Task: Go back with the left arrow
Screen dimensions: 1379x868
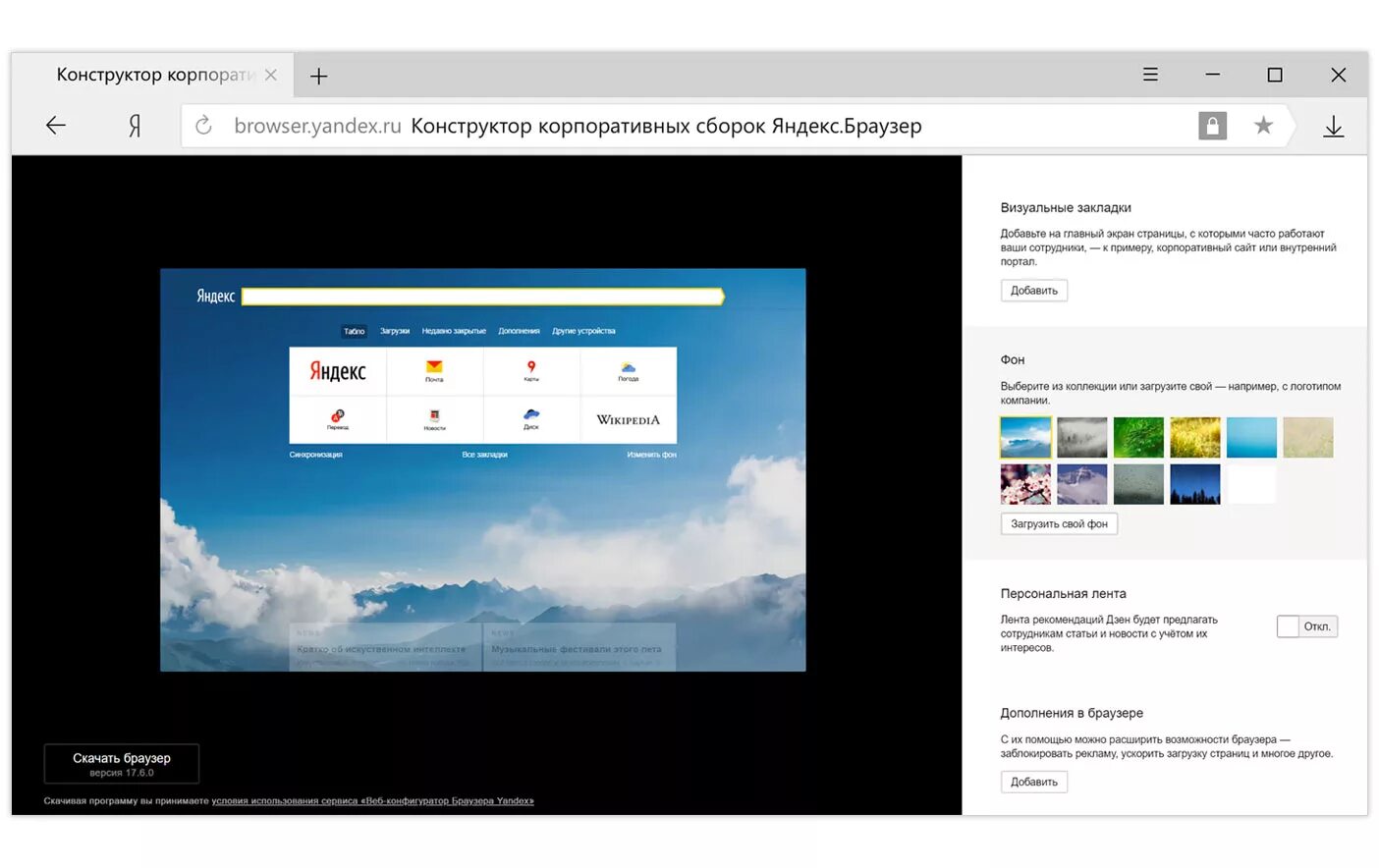Action: point(56,126)
